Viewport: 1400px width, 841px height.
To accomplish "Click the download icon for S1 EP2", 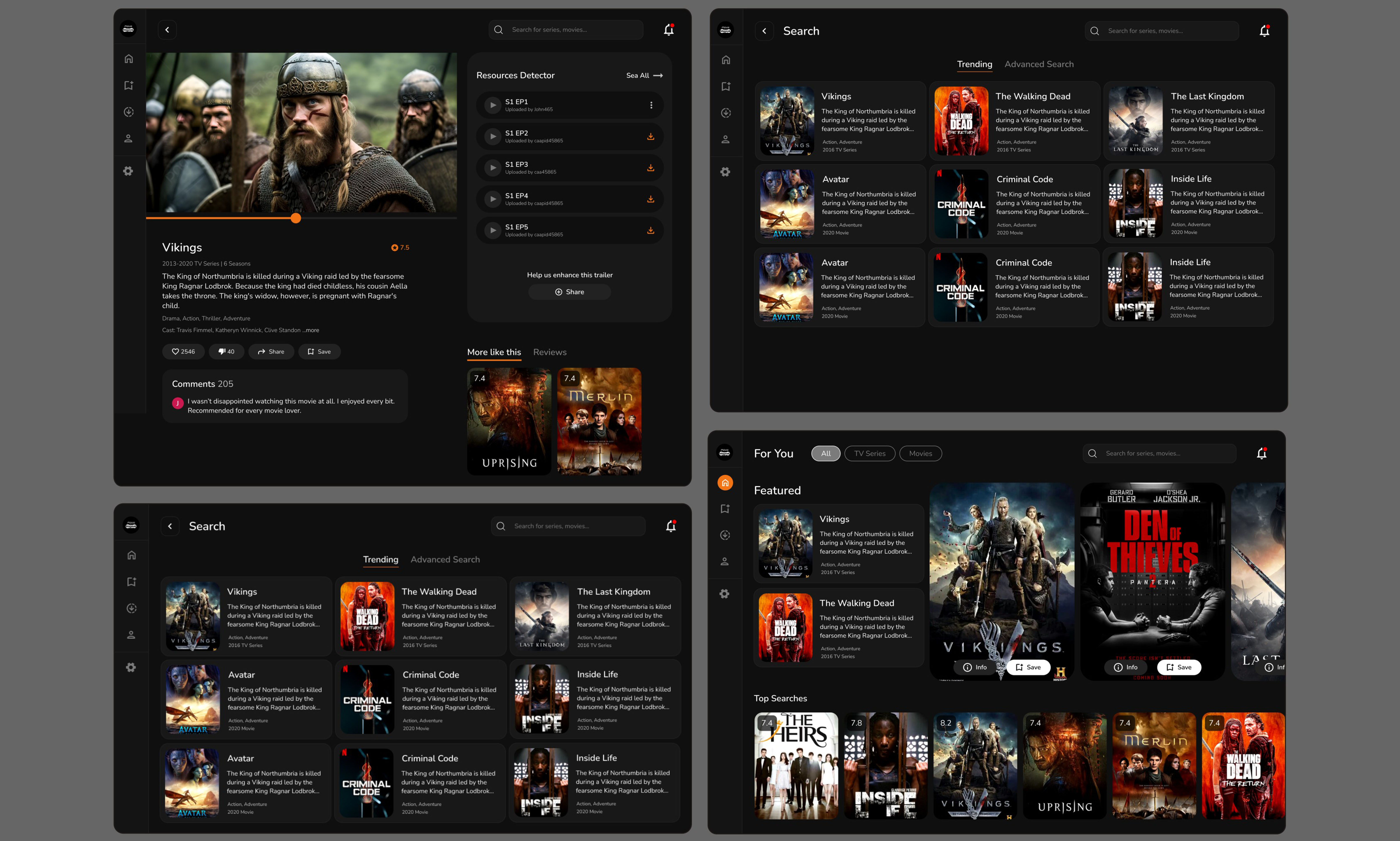I will coord(651,136).
